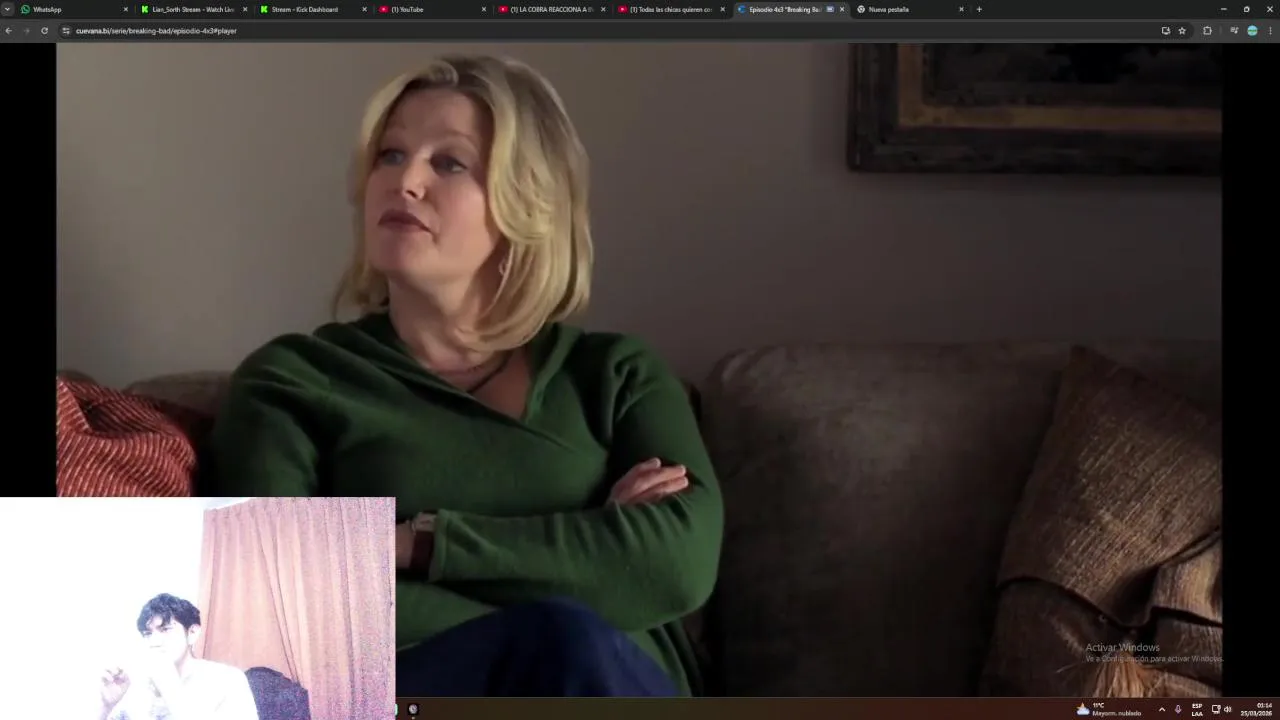Close the WhatsApp tab
1280x720 pixels.
coord(126,9)
